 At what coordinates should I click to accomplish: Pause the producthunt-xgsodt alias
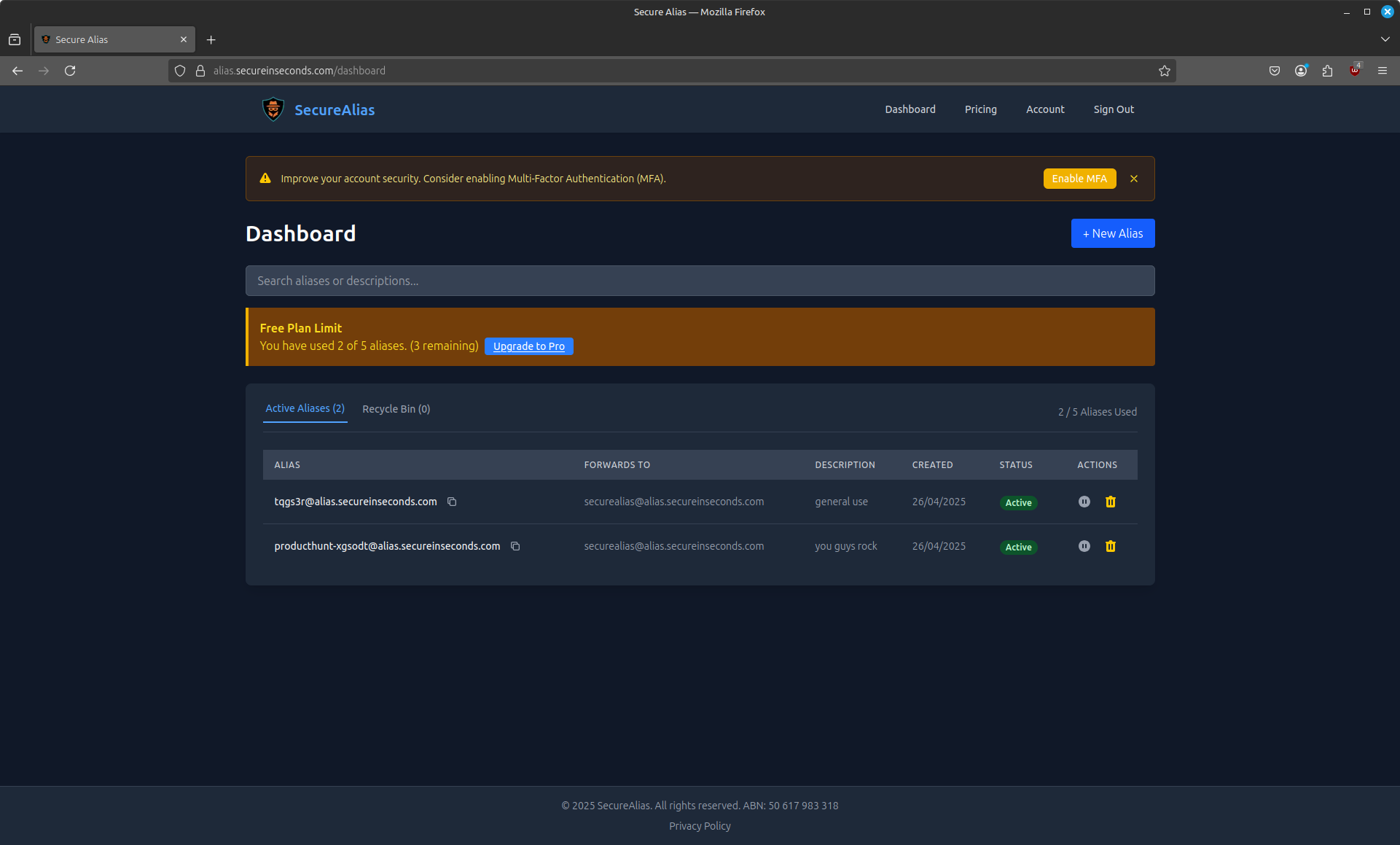(1084, 546)
